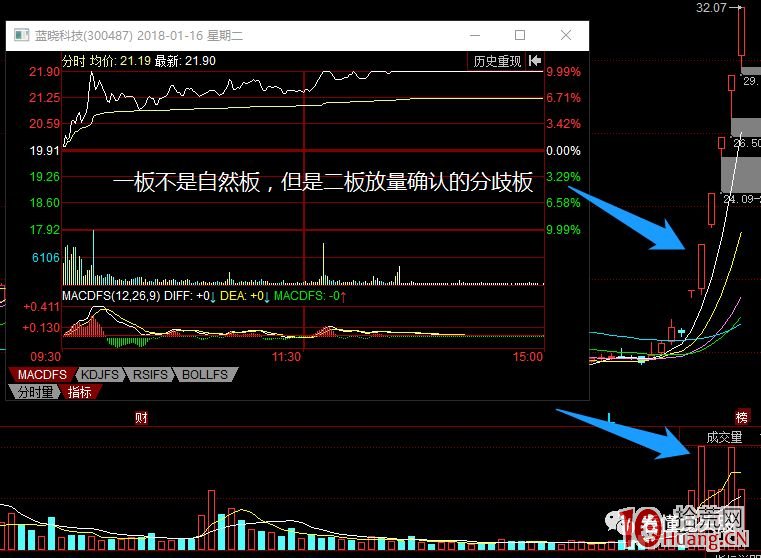Viewport: 761px width, 558px height.
Task: Click the T marker on the daily candles
Action: [x=691, y=294]
